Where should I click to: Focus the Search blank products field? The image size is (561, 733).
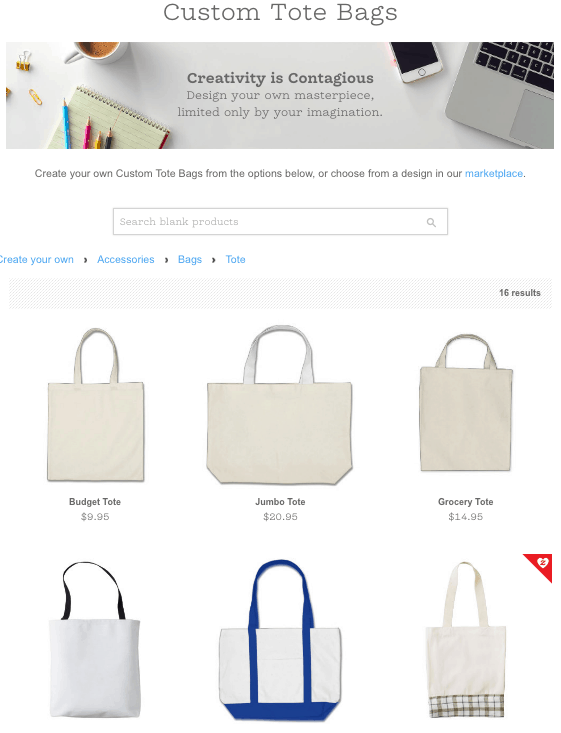[280, 222]
